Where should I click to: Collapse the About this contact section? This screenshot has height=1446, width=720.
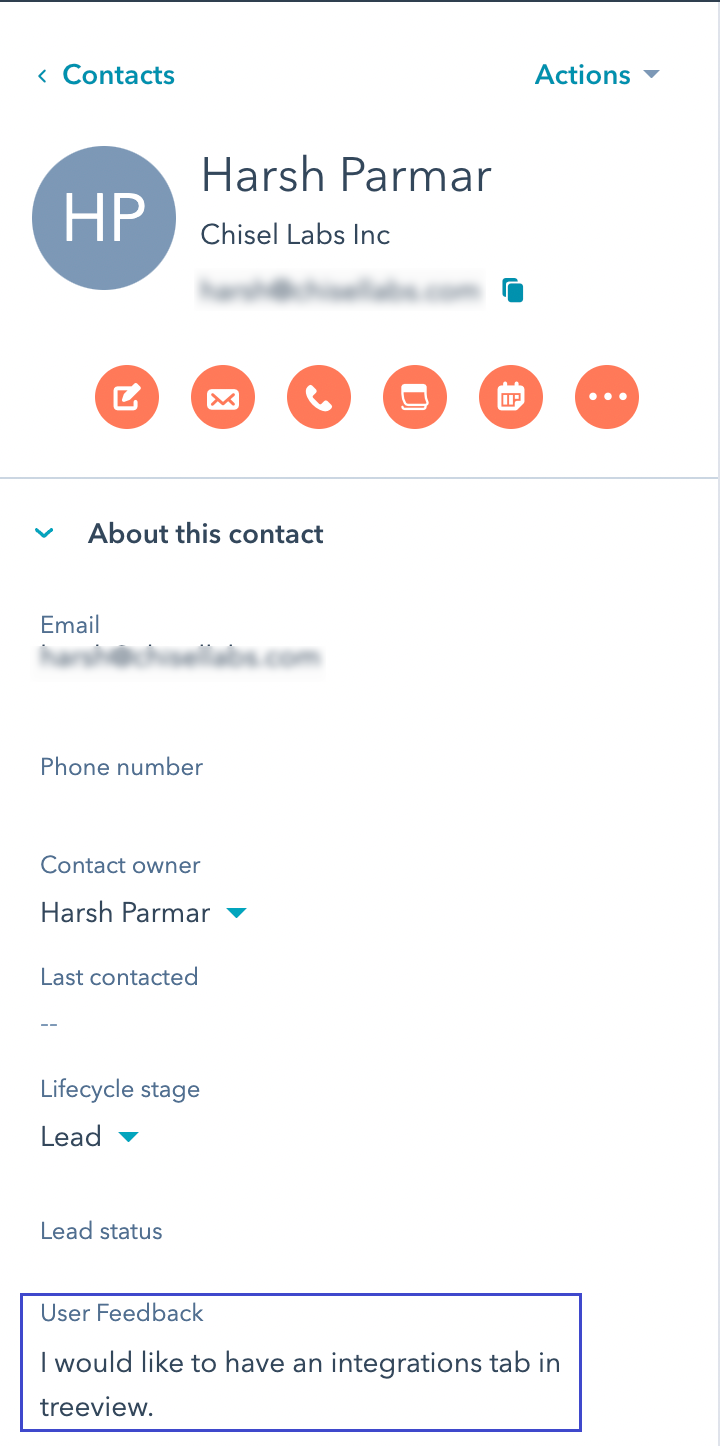44,533
